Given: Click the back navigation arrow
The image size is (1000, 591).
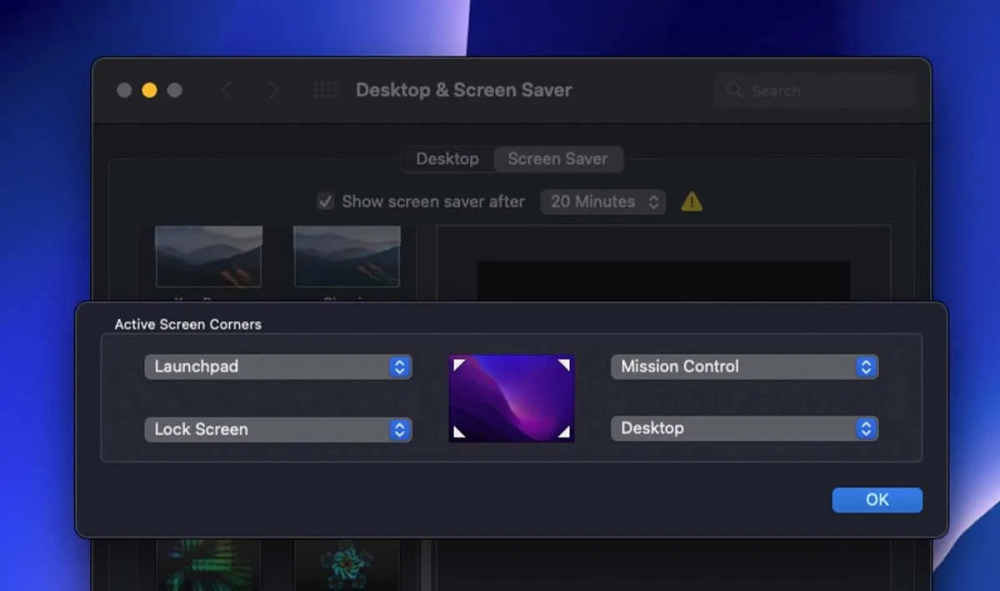Looking at the screenshot, I should [x=226, y=90].
